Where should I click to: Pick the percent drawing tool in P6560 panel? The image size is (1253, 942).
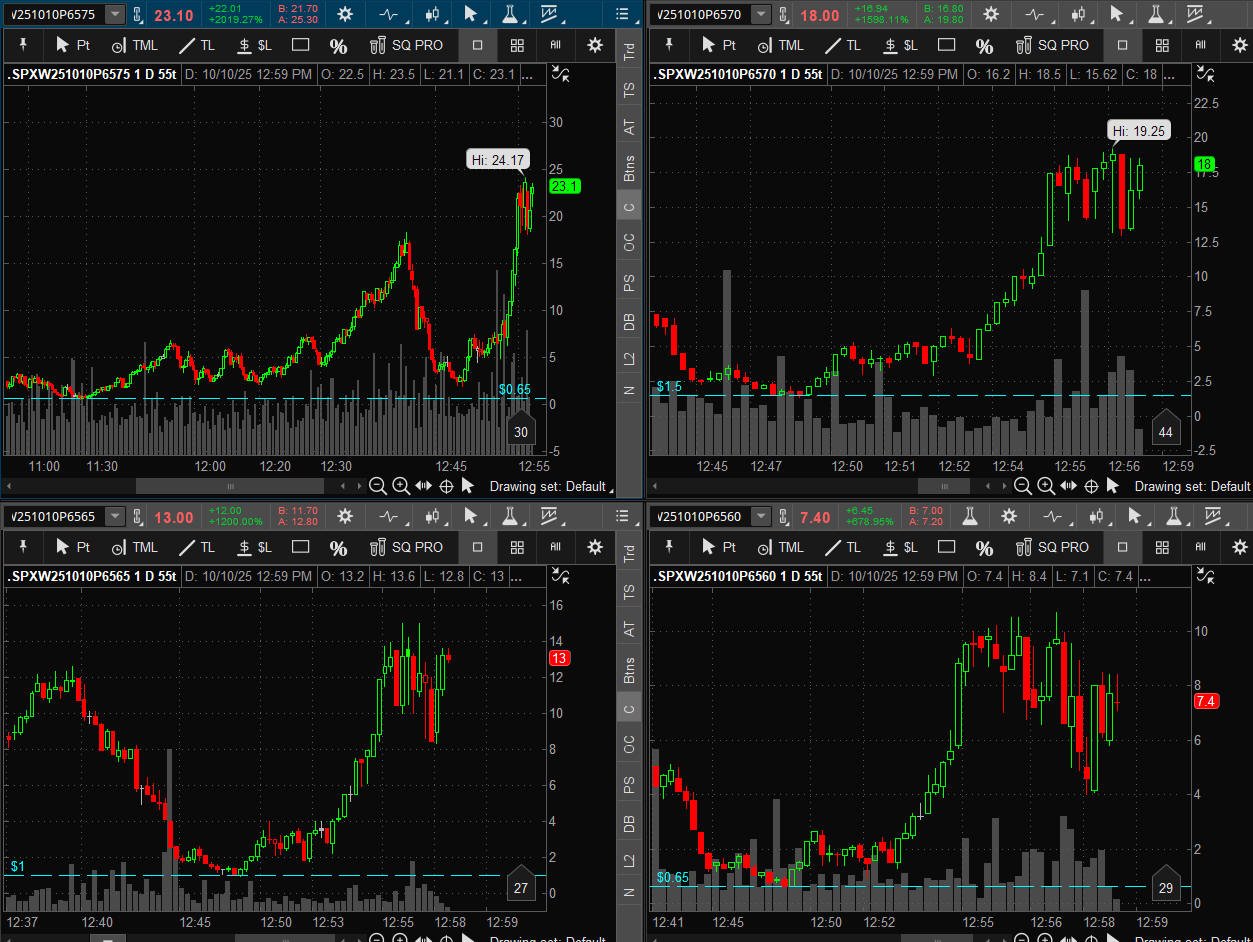coord(984,547)
